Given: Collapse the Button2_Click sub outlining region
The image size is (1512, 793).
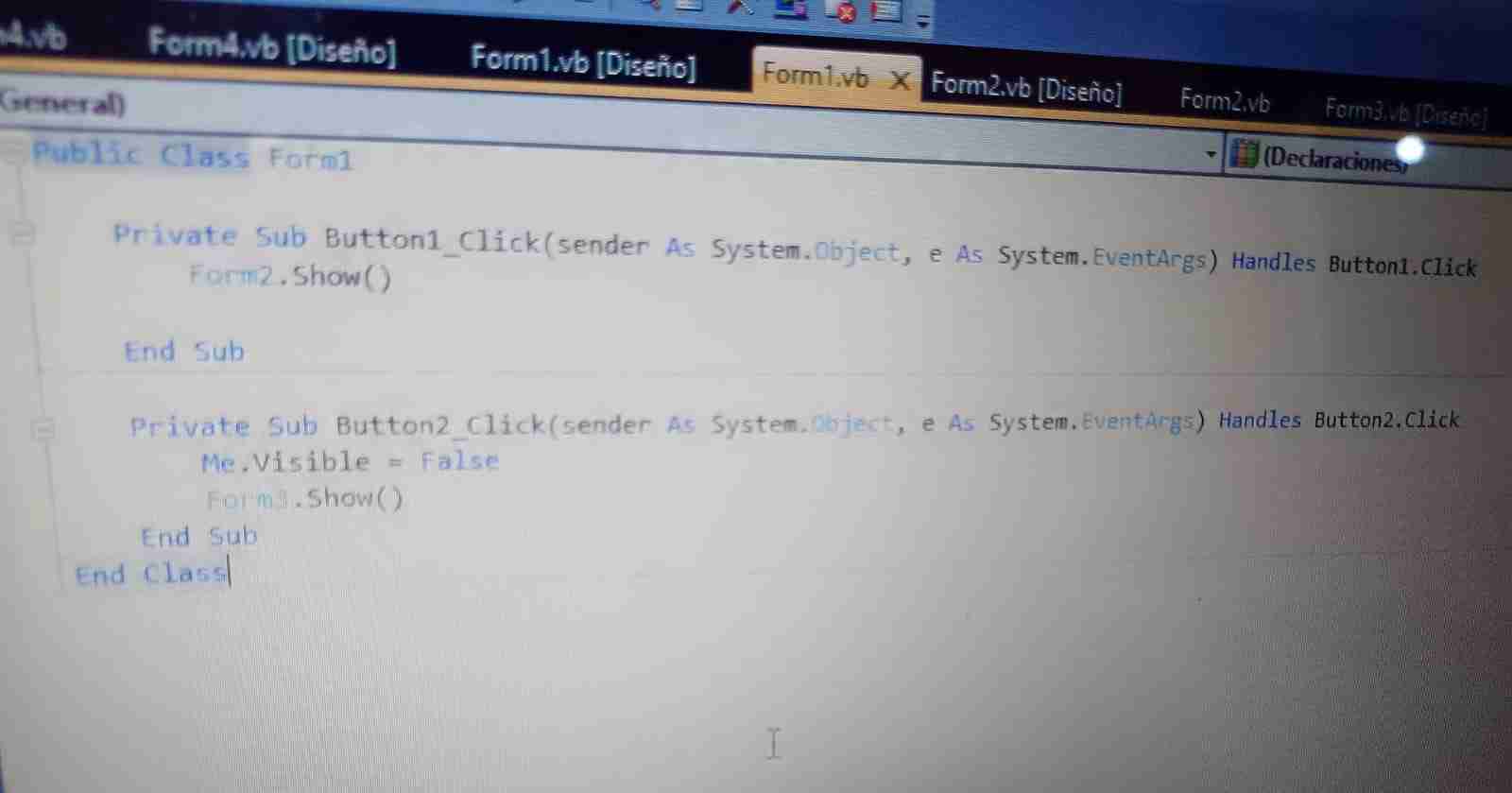Looking at the screenshot, I should tap(42, 430).
